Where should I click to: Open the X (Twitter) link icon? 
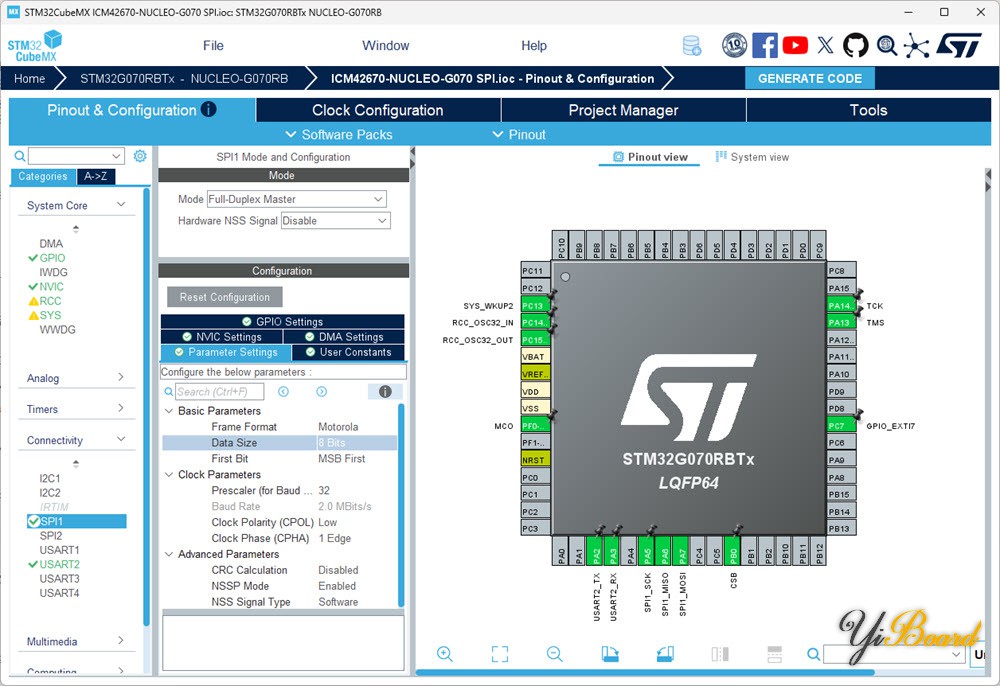point(825,45)
